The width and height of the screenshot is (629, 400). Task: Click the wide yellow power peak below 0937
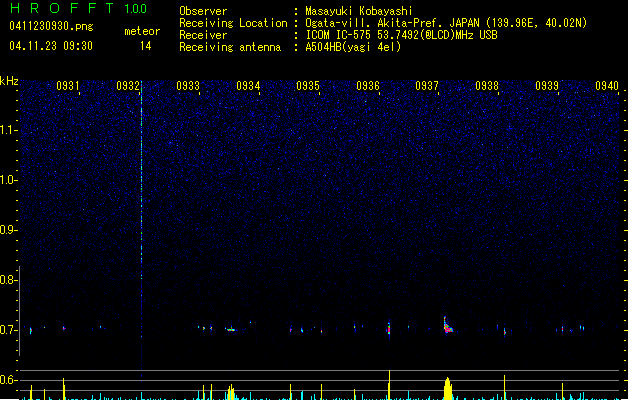(448, 388)
